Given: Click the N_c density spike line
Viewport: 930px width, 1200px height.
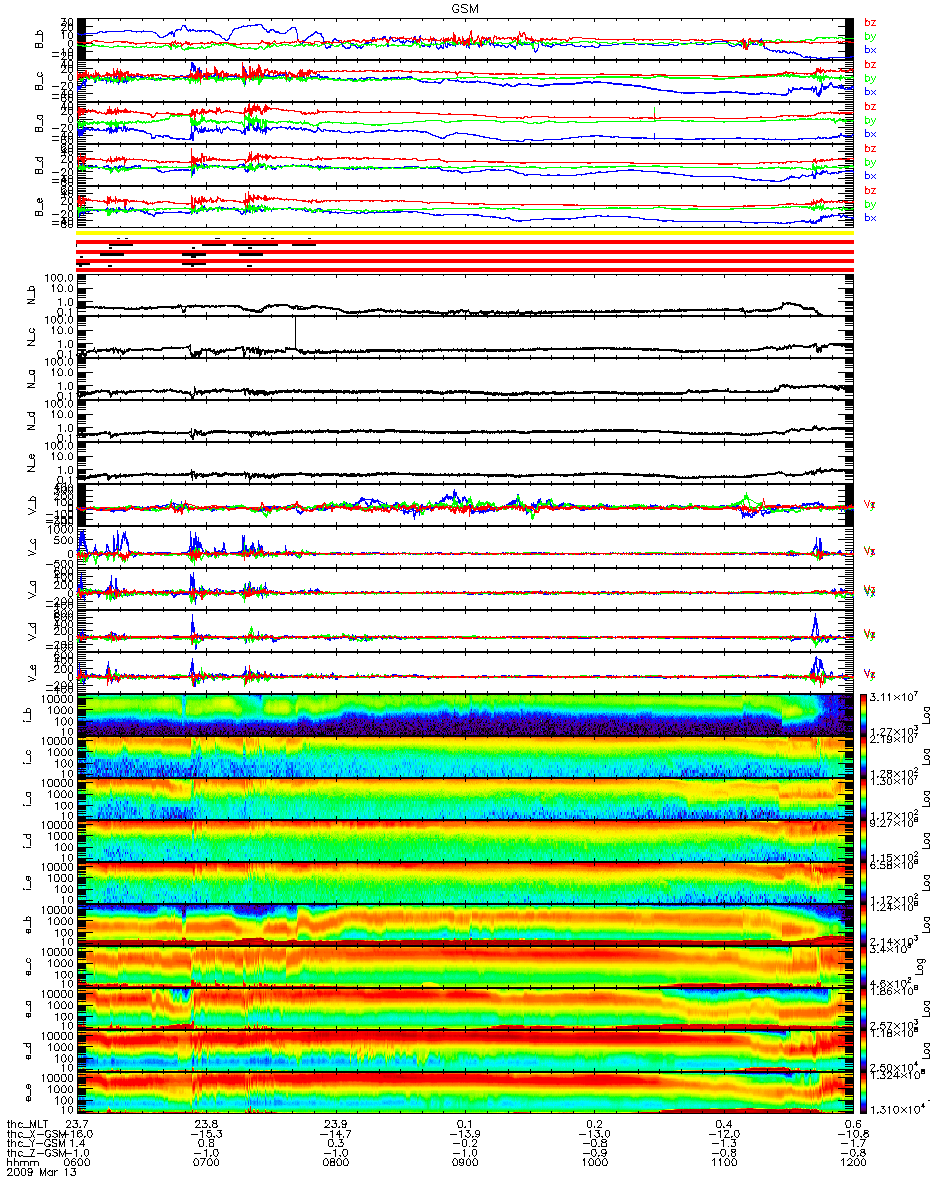Looking at the screenshot, I should click(x=295, y=332).
